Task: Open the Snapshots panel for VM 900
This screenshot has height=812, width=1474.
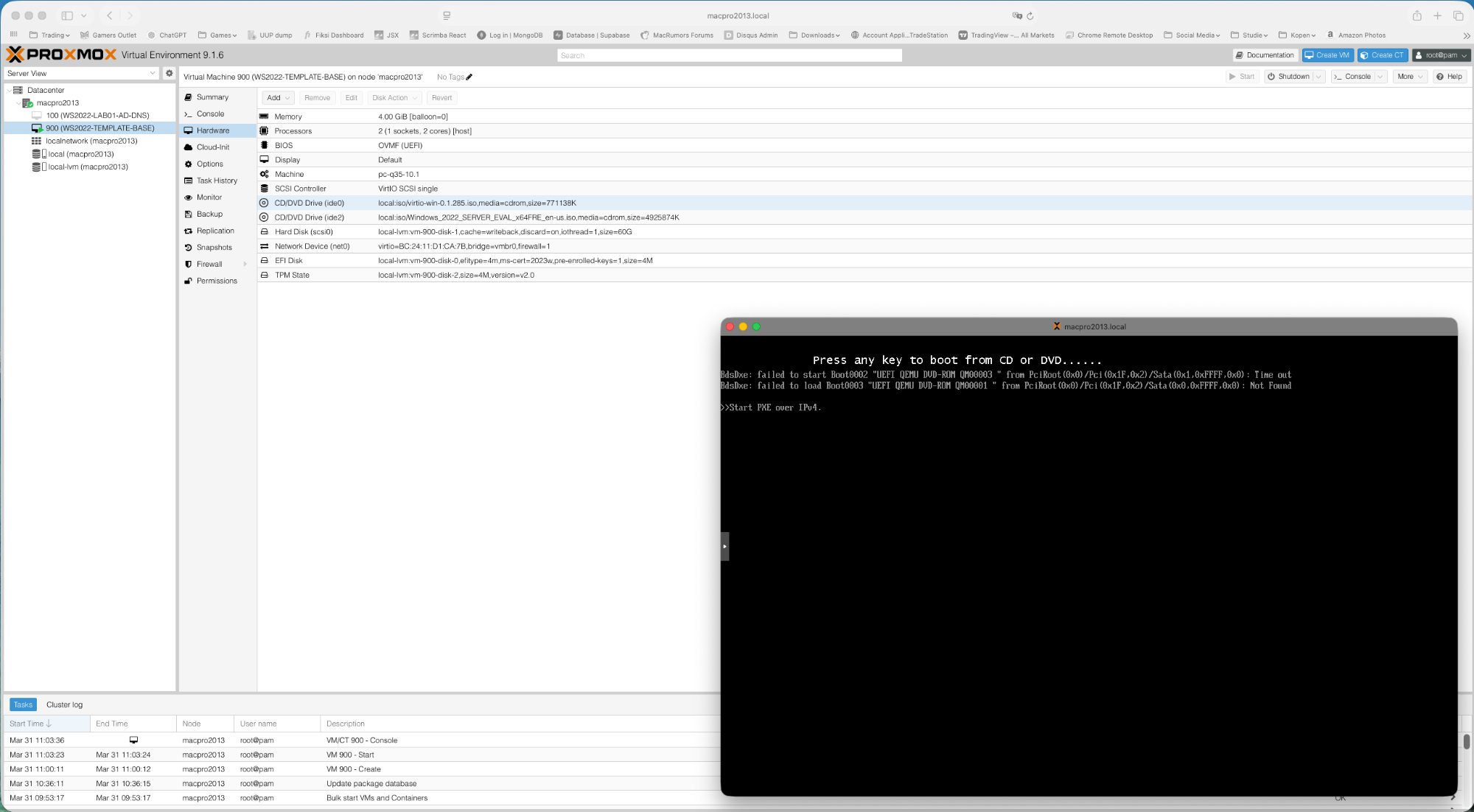Action: [x=214, y=247]
